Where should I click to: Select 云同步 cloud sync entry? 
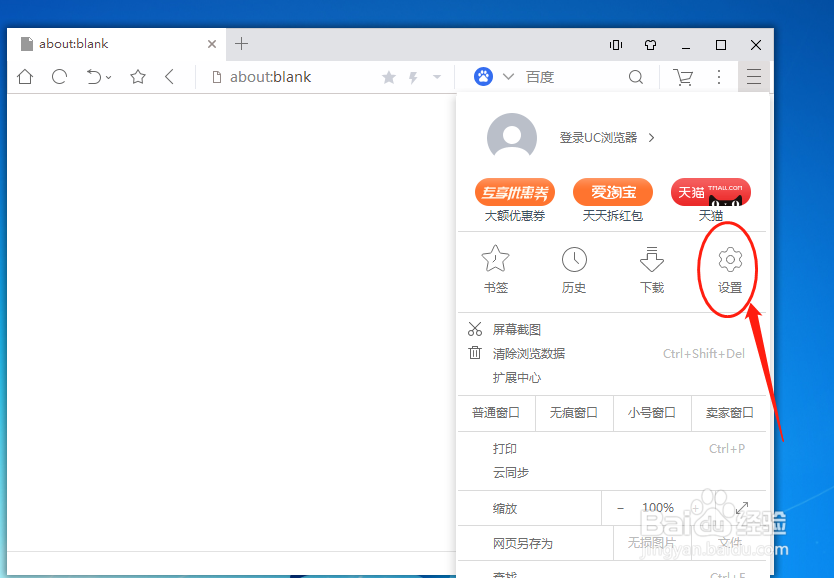[612, 473]
